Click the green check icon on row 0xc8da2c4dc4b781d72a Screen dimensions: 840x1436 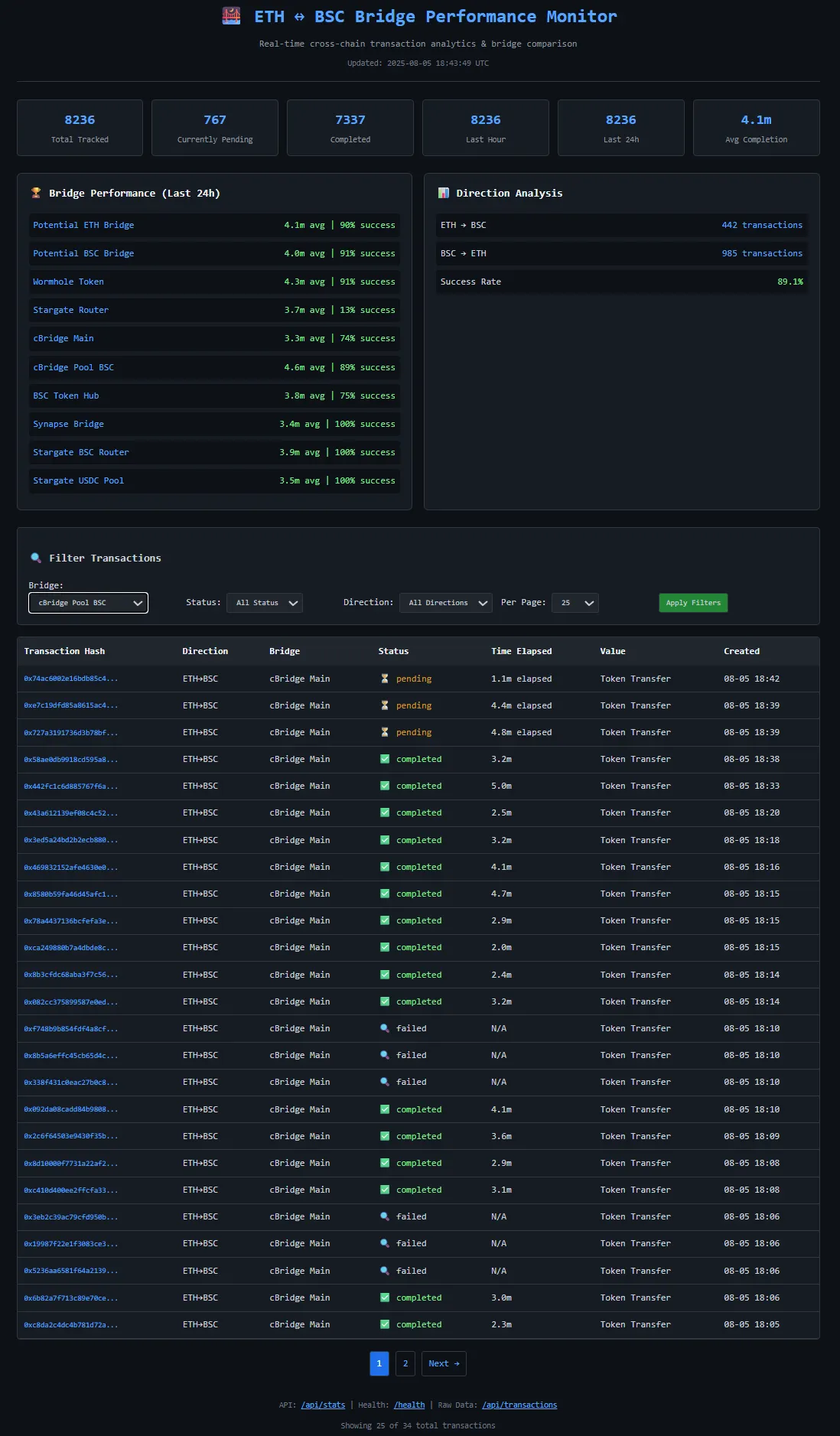pyautogui.click(x=385, y=1324)
